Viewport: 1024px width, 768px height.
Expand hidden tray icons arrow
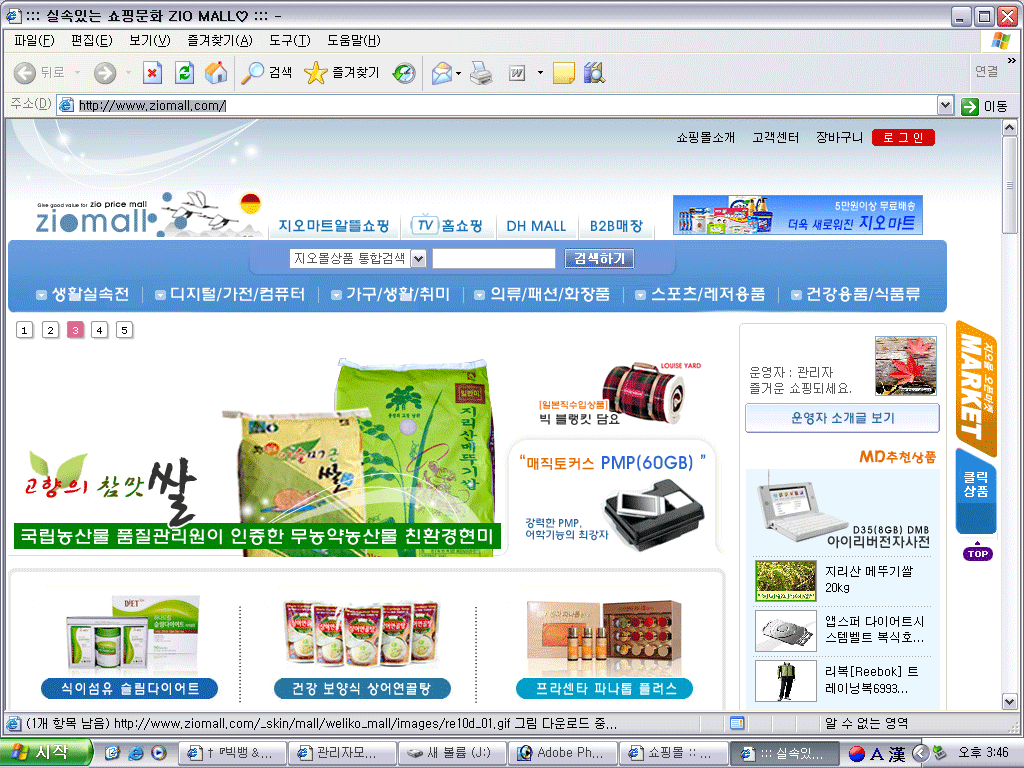point(920,754)
